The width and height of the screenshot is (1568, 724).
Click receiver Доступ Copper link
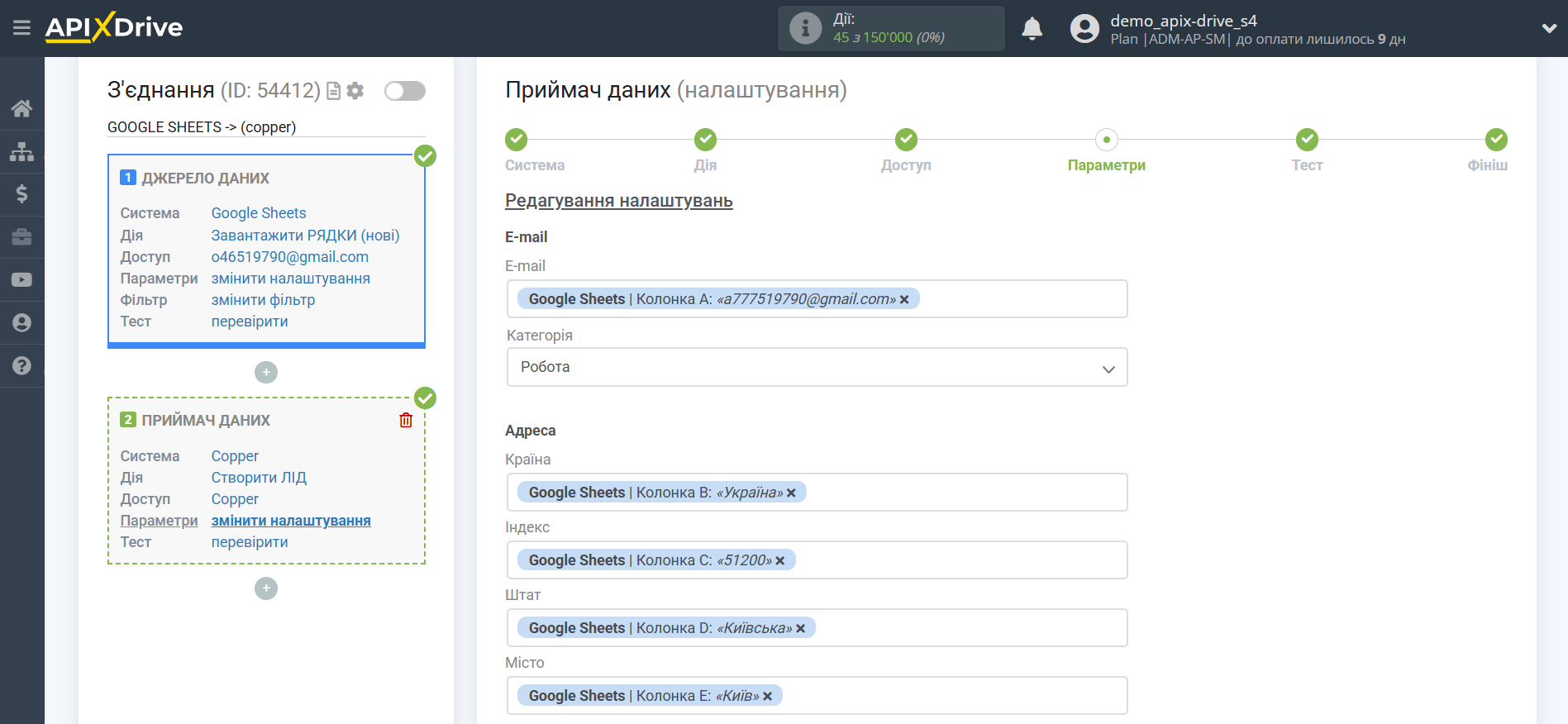235,499
